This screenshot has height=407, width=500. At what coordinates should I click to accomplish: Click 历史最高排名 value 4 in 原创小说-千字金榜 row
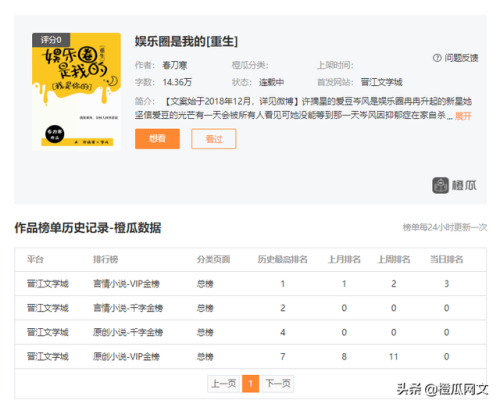[x=283, y=332]
